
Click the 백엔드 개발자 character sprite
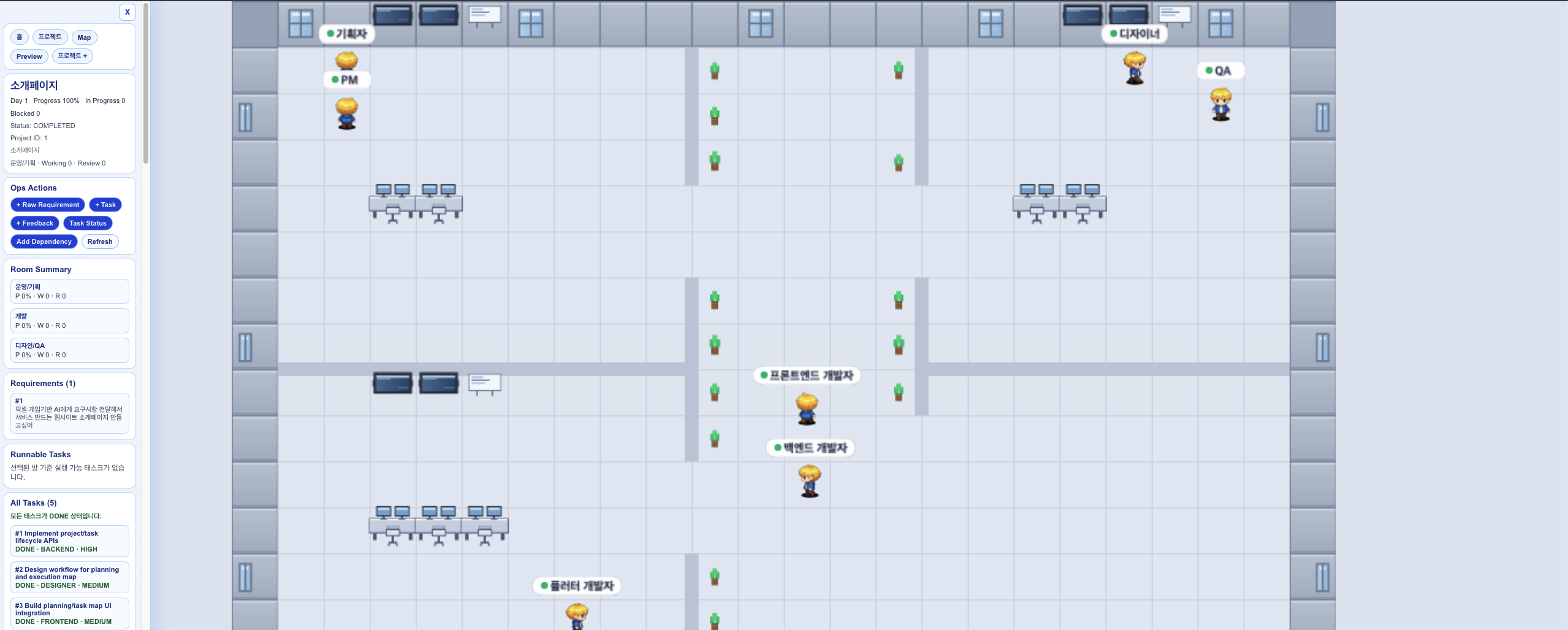[809, 480]
